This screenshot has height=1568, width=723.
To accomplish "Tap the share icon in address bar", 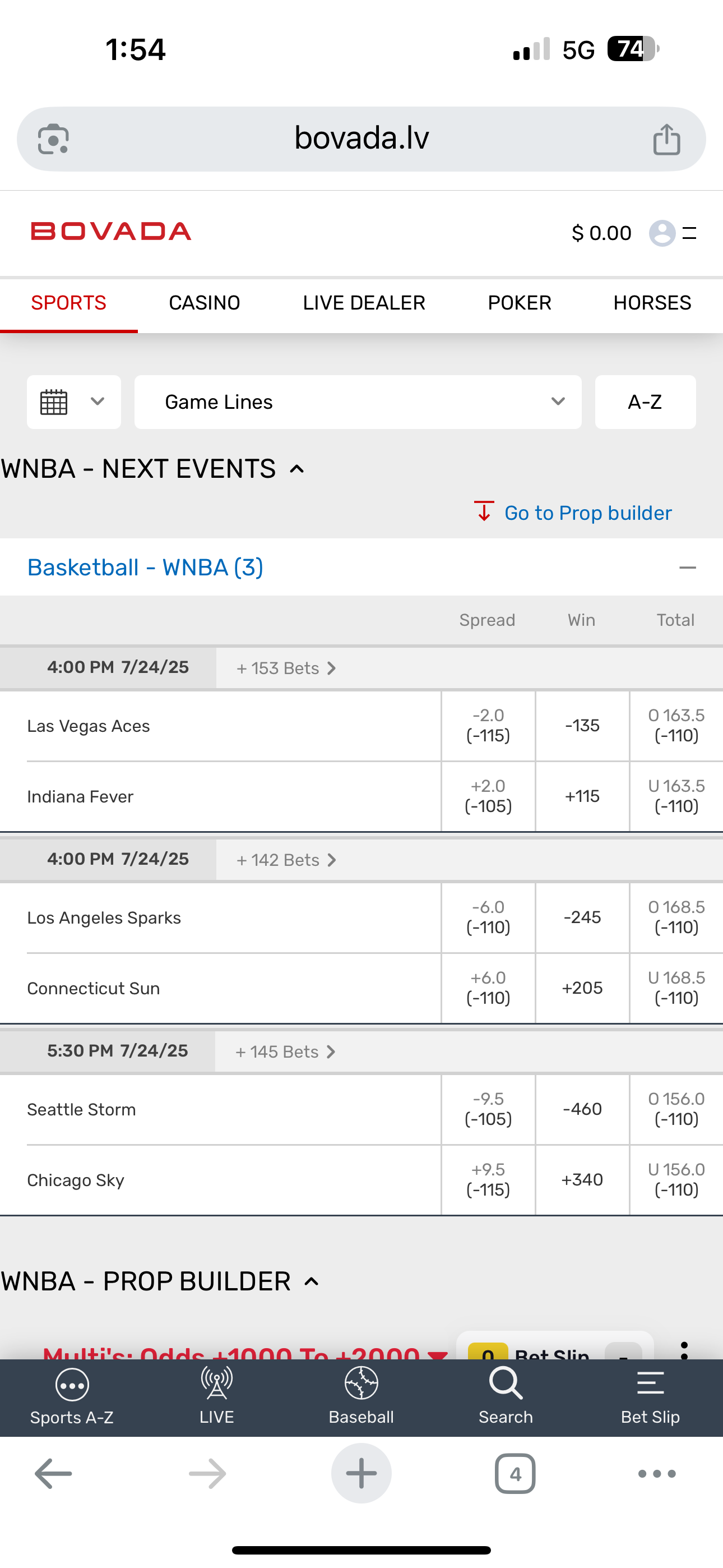I will [x=666, y=140].
